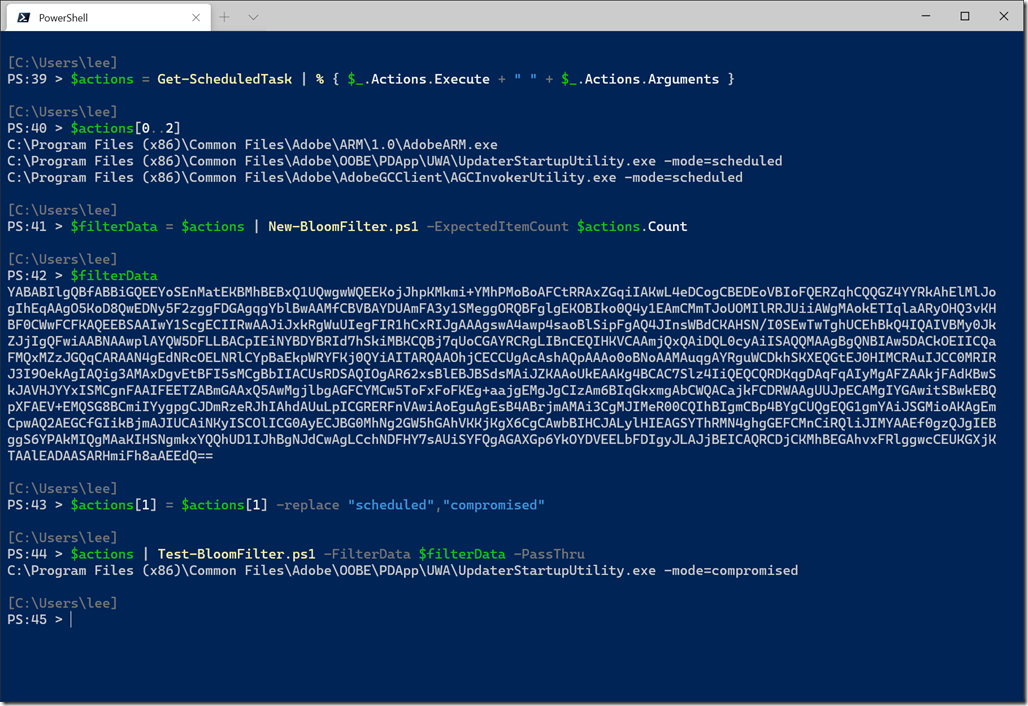Click the "-replace" operator text
Viewport: 1028px width, 706px height.
click(x=307, y=505)
